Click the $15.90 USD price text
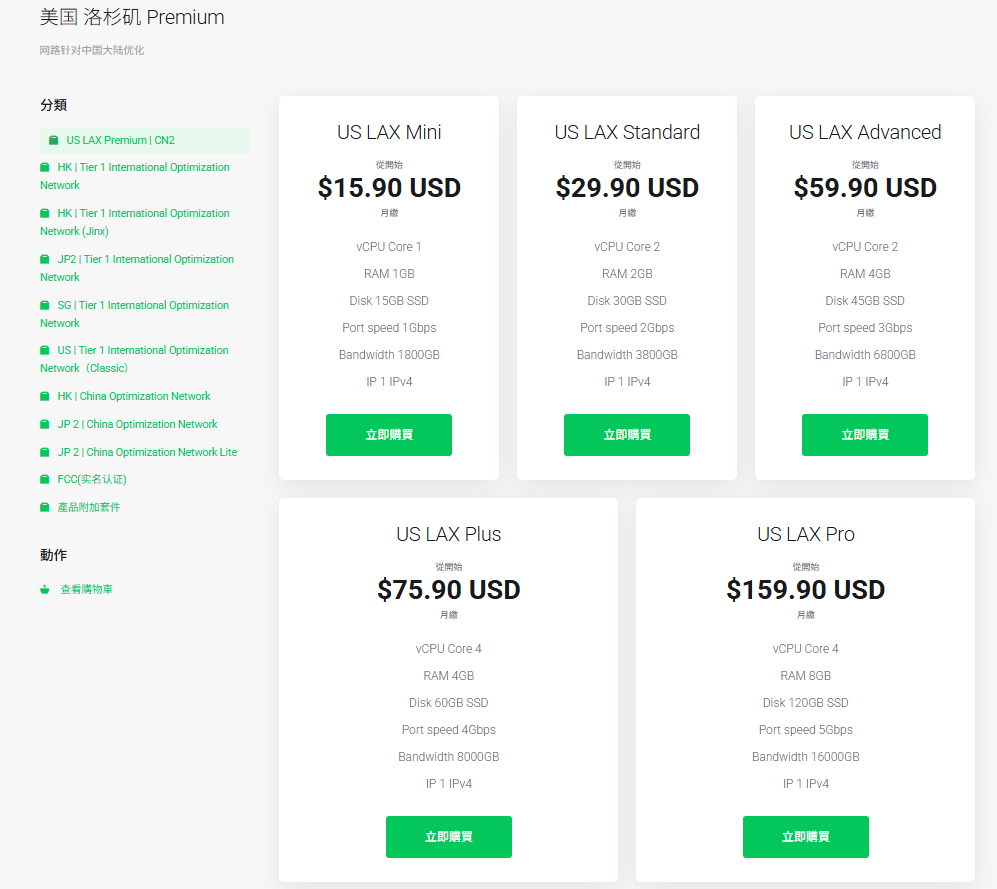 click(389, 188)
